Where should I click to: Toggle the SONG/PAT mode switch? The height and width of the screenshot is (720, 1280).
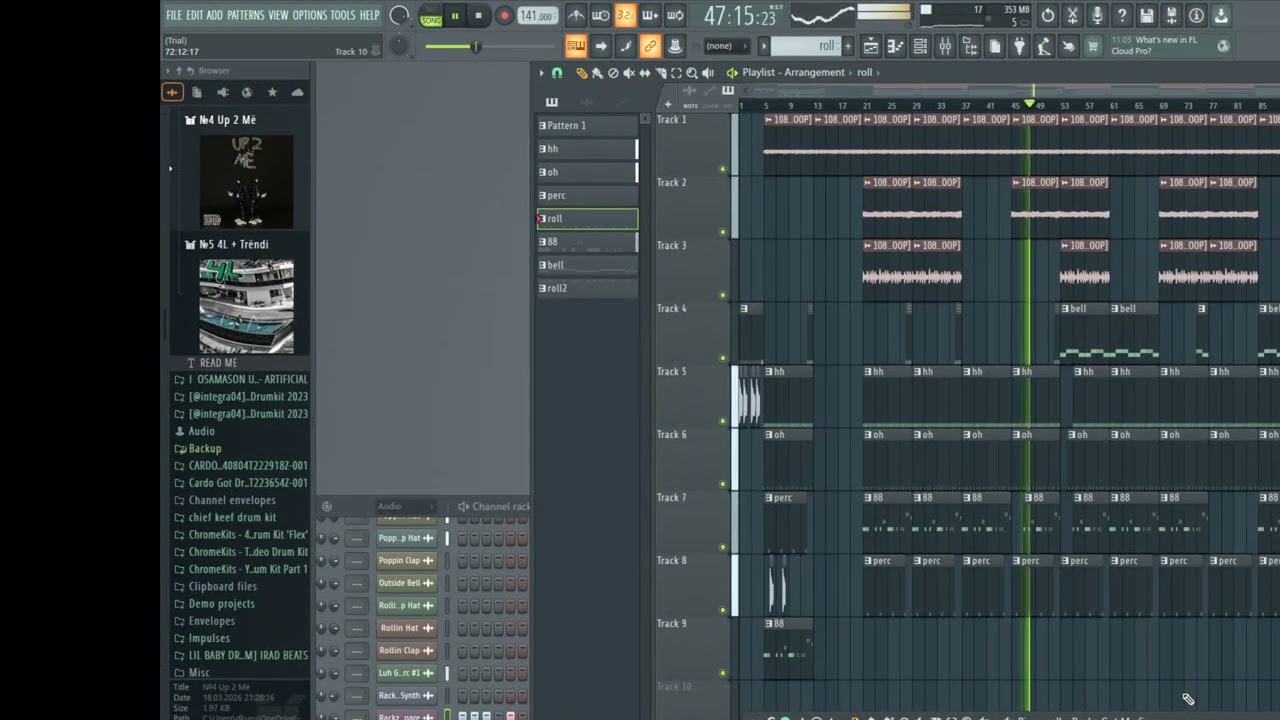click(431, 16)
